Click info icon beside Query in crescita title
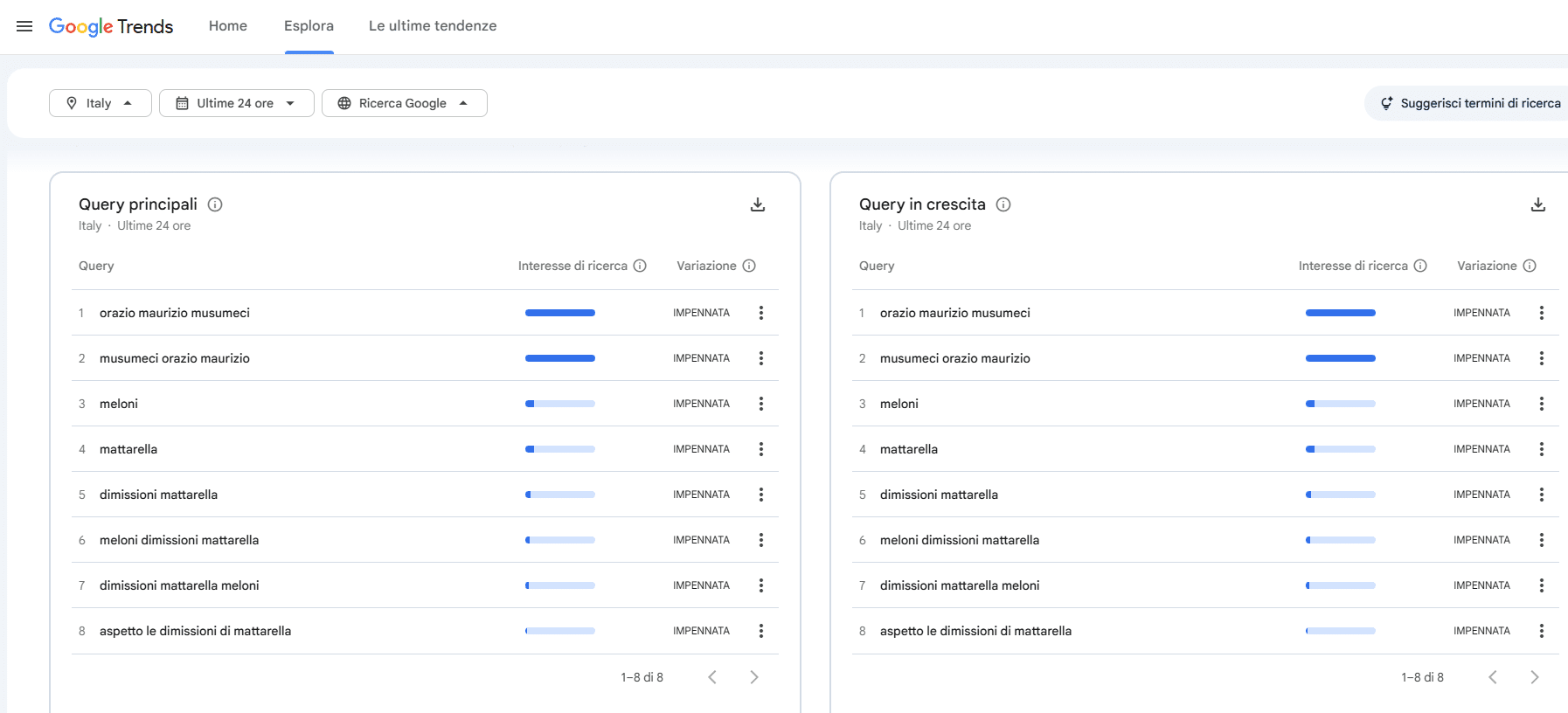 point(1003,204)
